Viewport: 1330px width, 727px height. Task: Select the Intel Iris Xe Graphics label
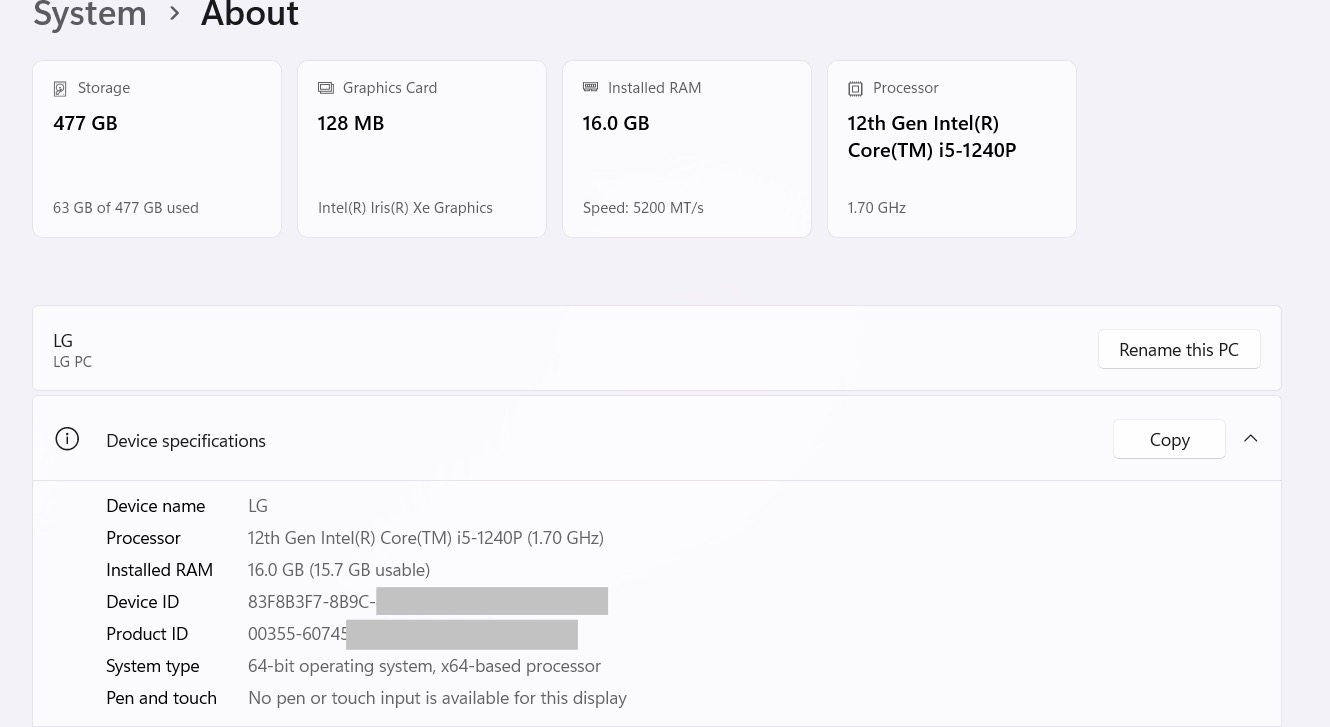pos(405,208)
